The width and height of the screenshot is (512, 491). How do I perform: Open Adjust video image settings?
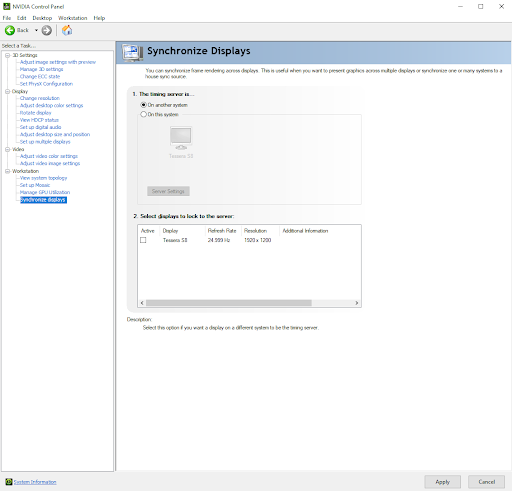50,163
